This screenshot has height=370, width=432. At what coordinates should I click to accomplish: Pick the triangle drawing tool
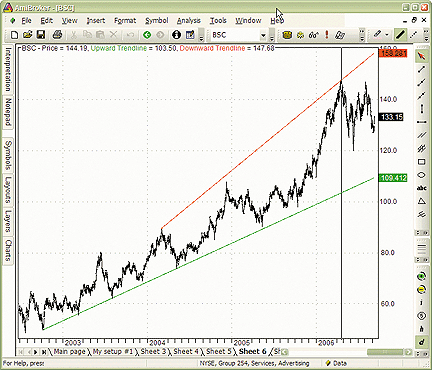pyautogui.click(x=422, y=201)
